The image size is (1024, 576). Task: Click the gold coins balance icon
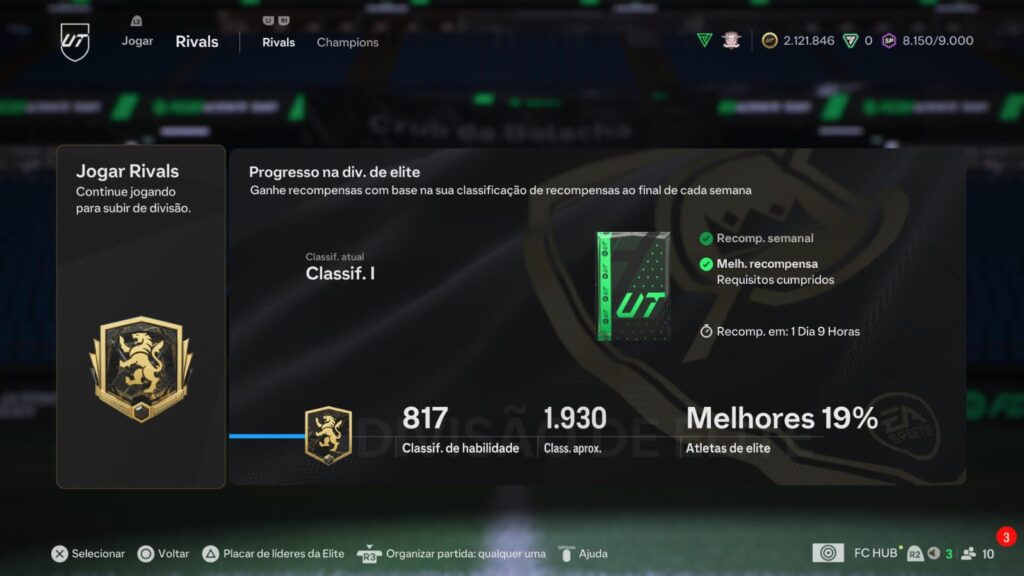[770, 40]
